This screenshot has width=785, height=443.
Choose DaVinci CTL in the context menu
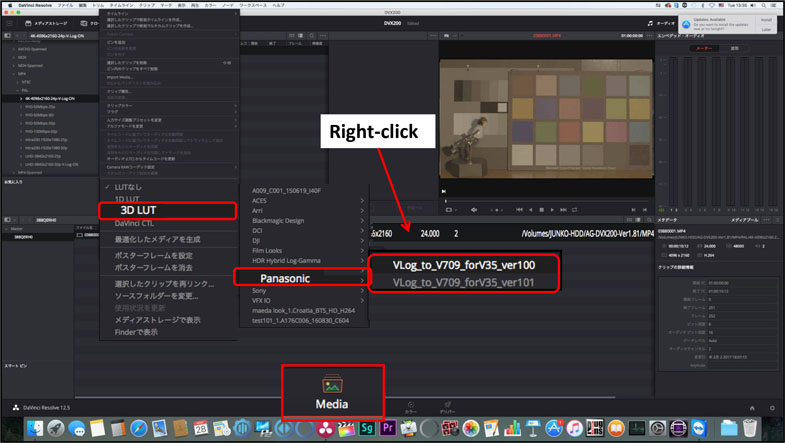click(134, 223)
